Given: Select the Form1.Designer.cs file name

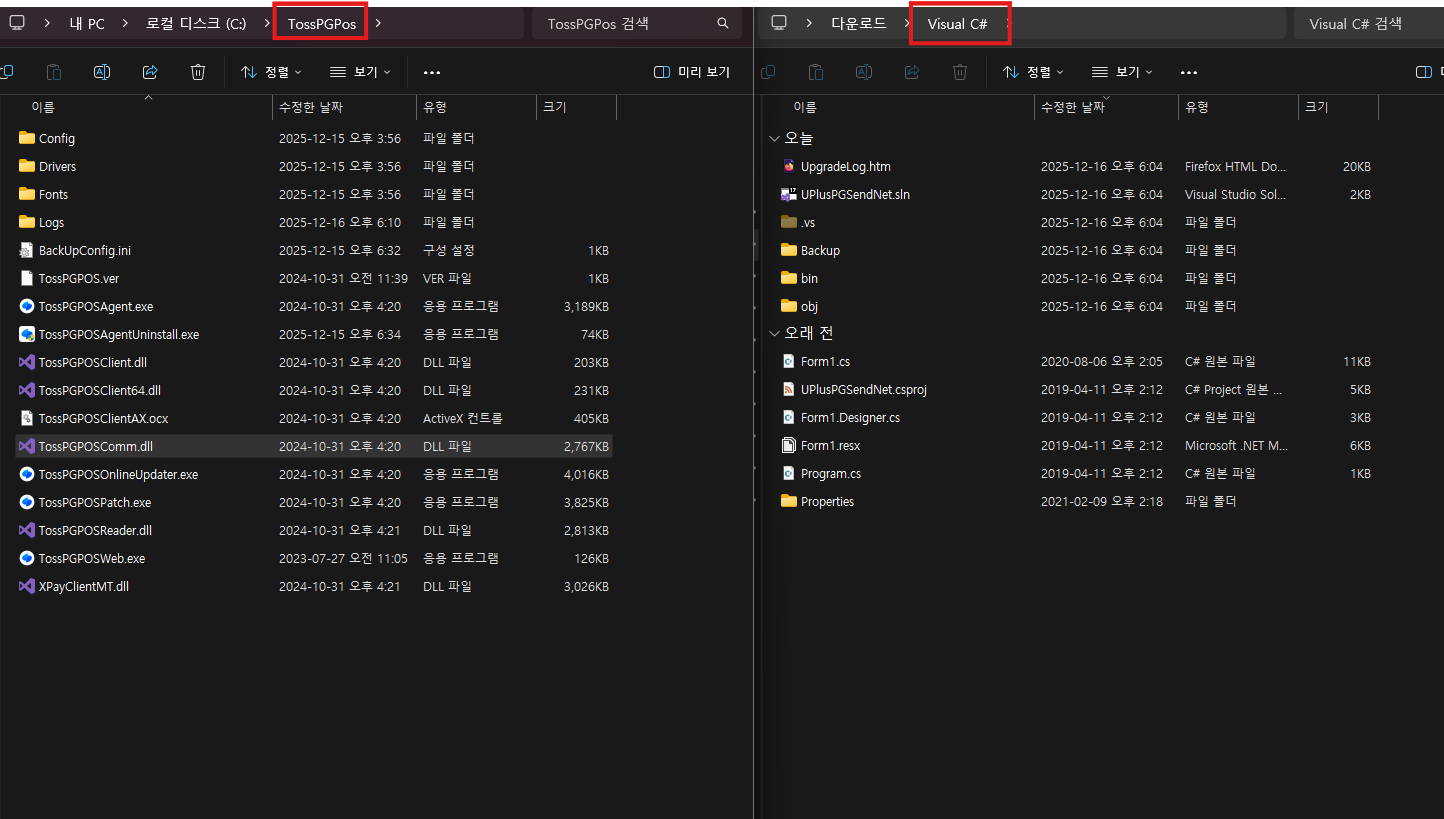Looking at the screenshot, I should tap(850, 417).
